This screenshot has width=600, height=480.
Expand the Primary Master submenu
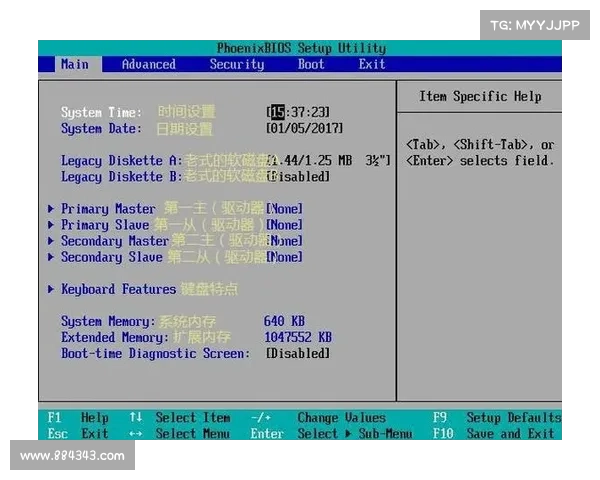click(108, 209)
